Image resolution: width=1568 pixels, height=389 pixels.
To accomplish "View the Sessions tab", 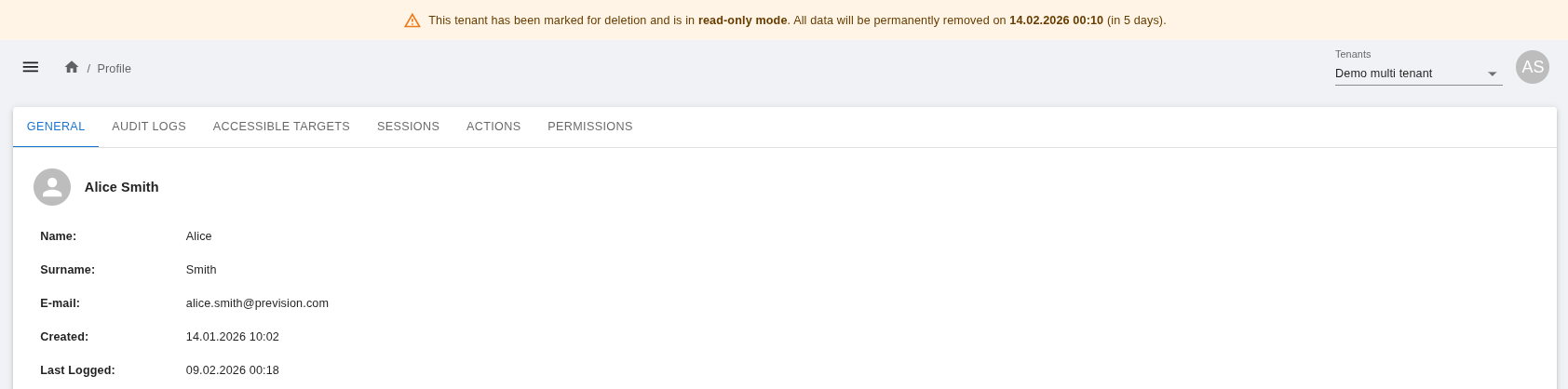I will click(408, 127).
